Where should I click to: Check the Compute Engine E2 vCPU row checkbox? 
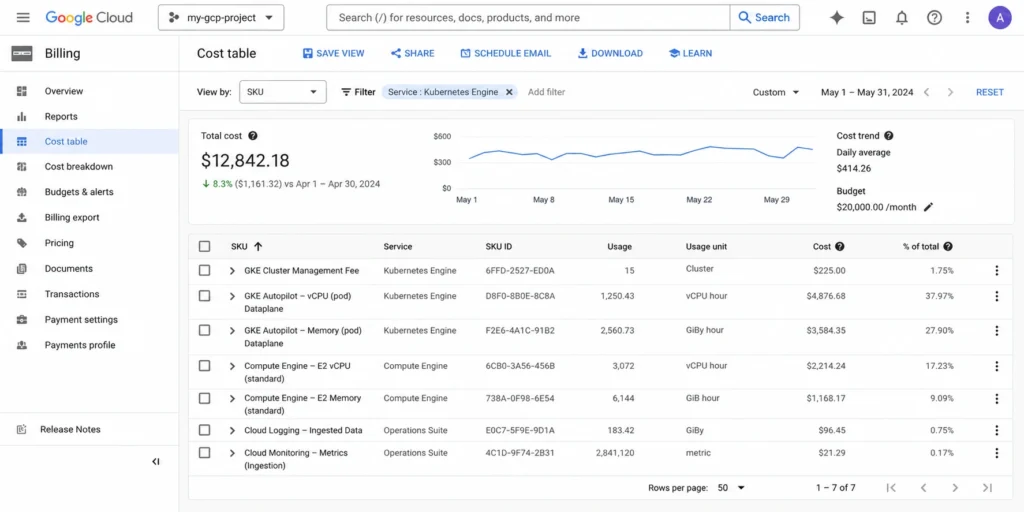pyautogui.click(x=204, y=366)
